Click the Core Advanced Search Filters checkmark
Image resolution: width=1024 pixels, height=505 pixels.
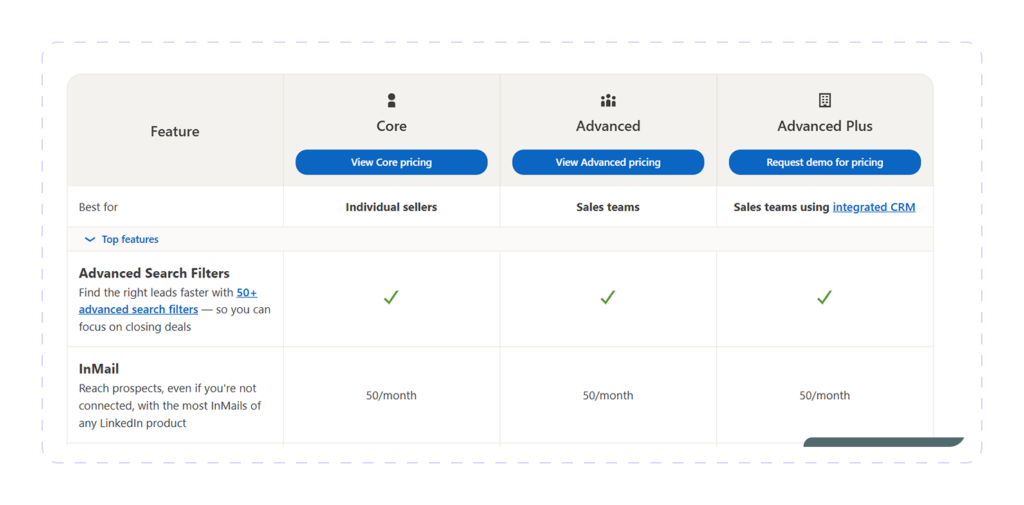[391, 297]
